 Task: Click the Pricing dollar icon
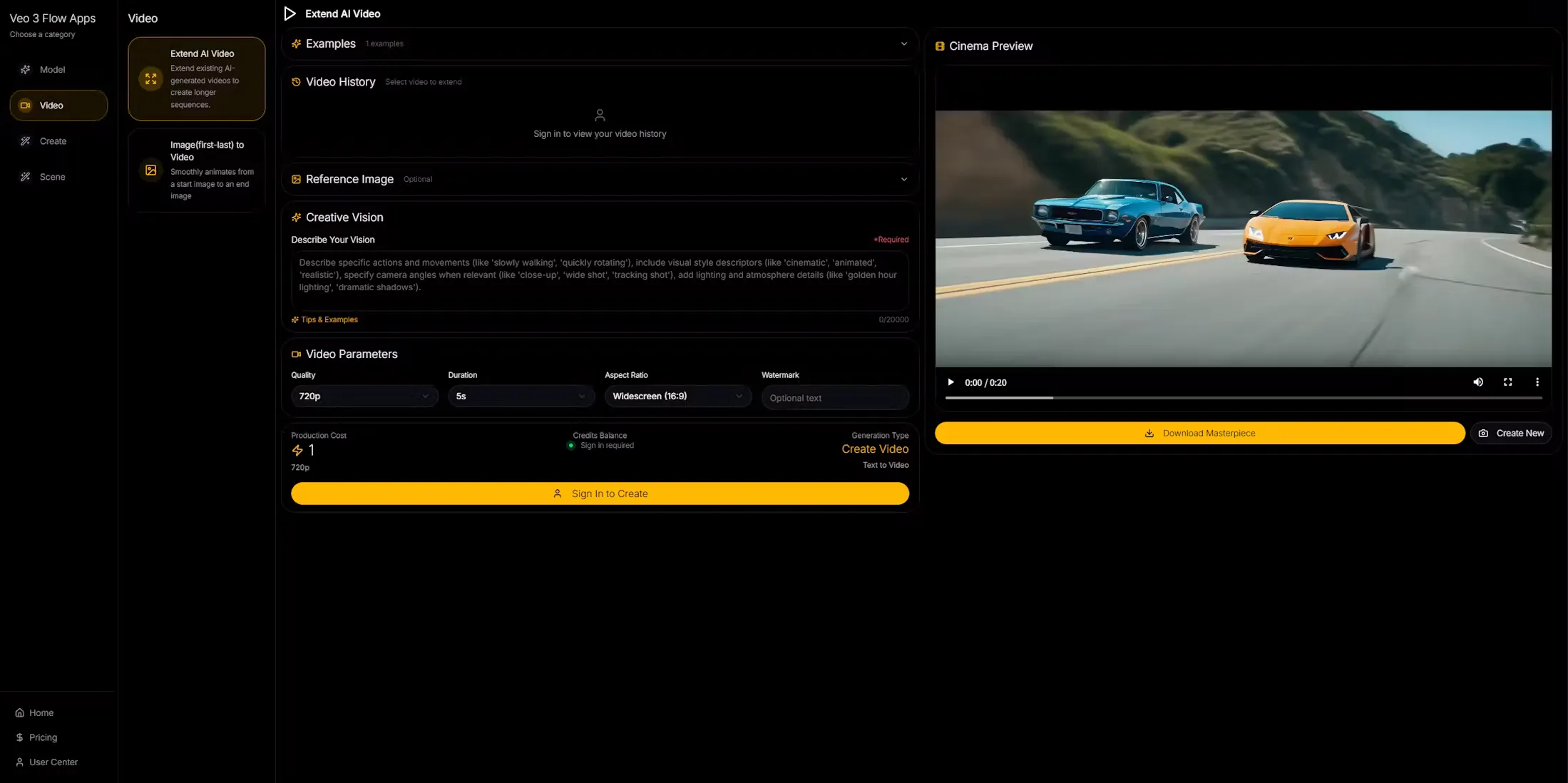20,737
